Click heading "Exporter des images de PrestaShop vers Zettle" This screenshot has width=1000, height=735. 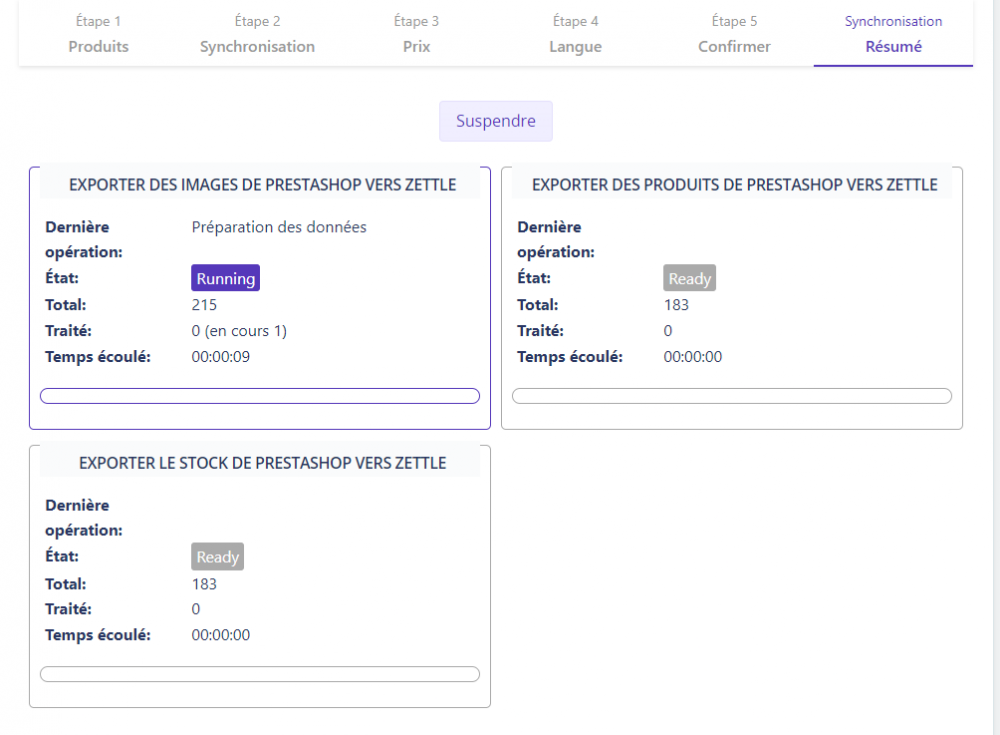click(262, 185)
